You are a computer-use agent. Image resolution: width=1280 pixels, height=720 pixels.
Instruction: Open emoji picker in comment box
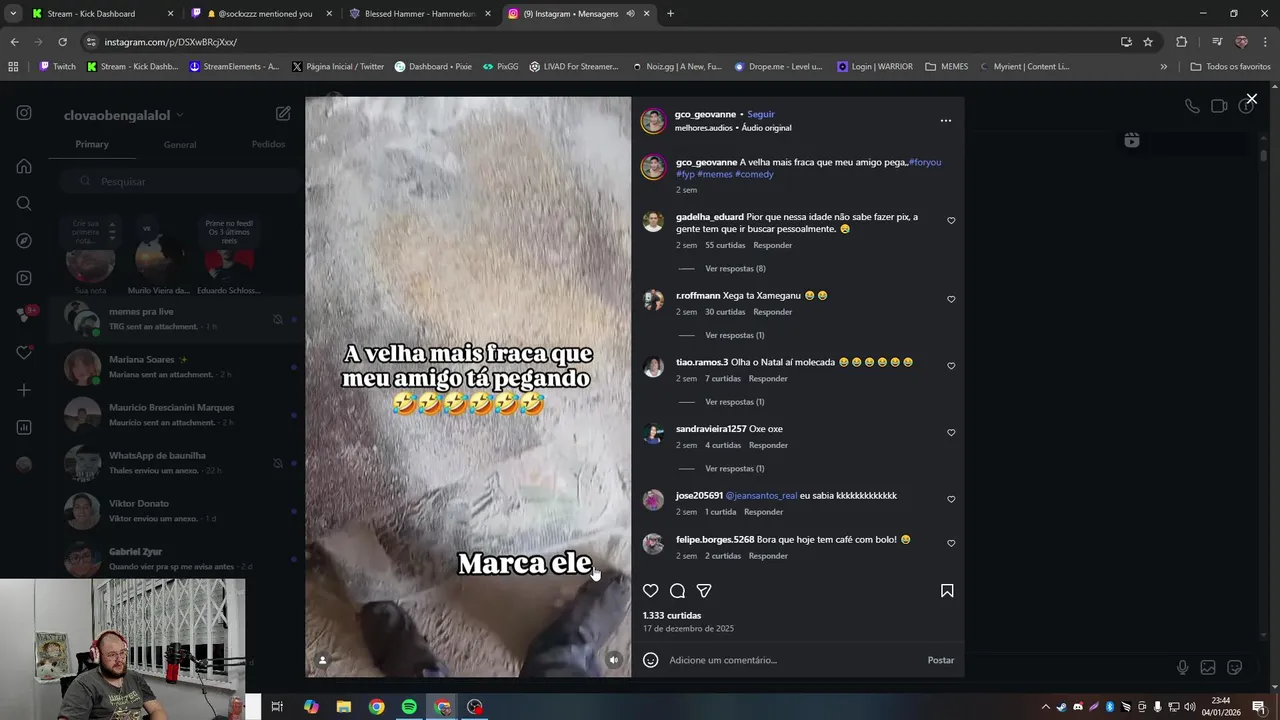(650, 660)
